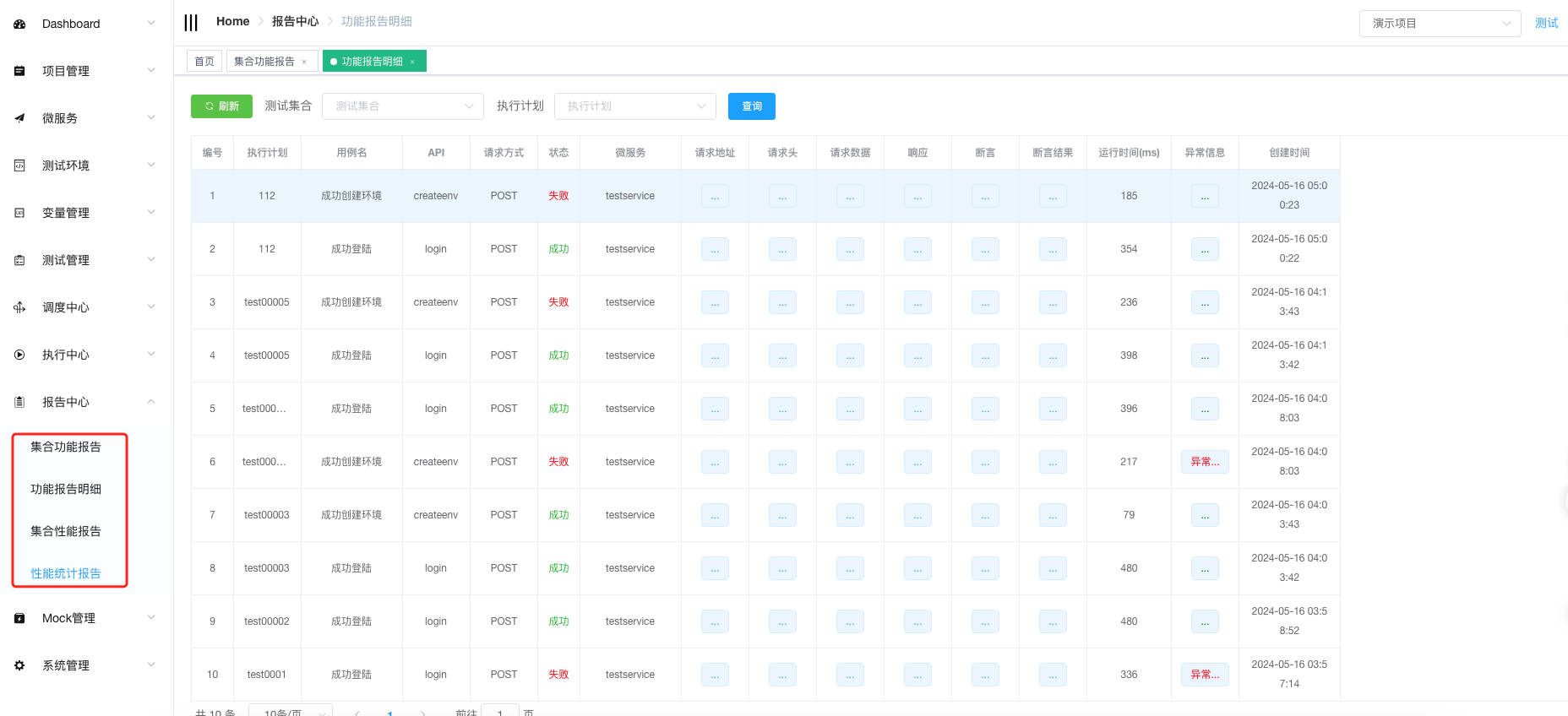This screenshot has width=1568, height=716.
Task: Click run time 79 in row 7
Action: (x=1129, y=515)
